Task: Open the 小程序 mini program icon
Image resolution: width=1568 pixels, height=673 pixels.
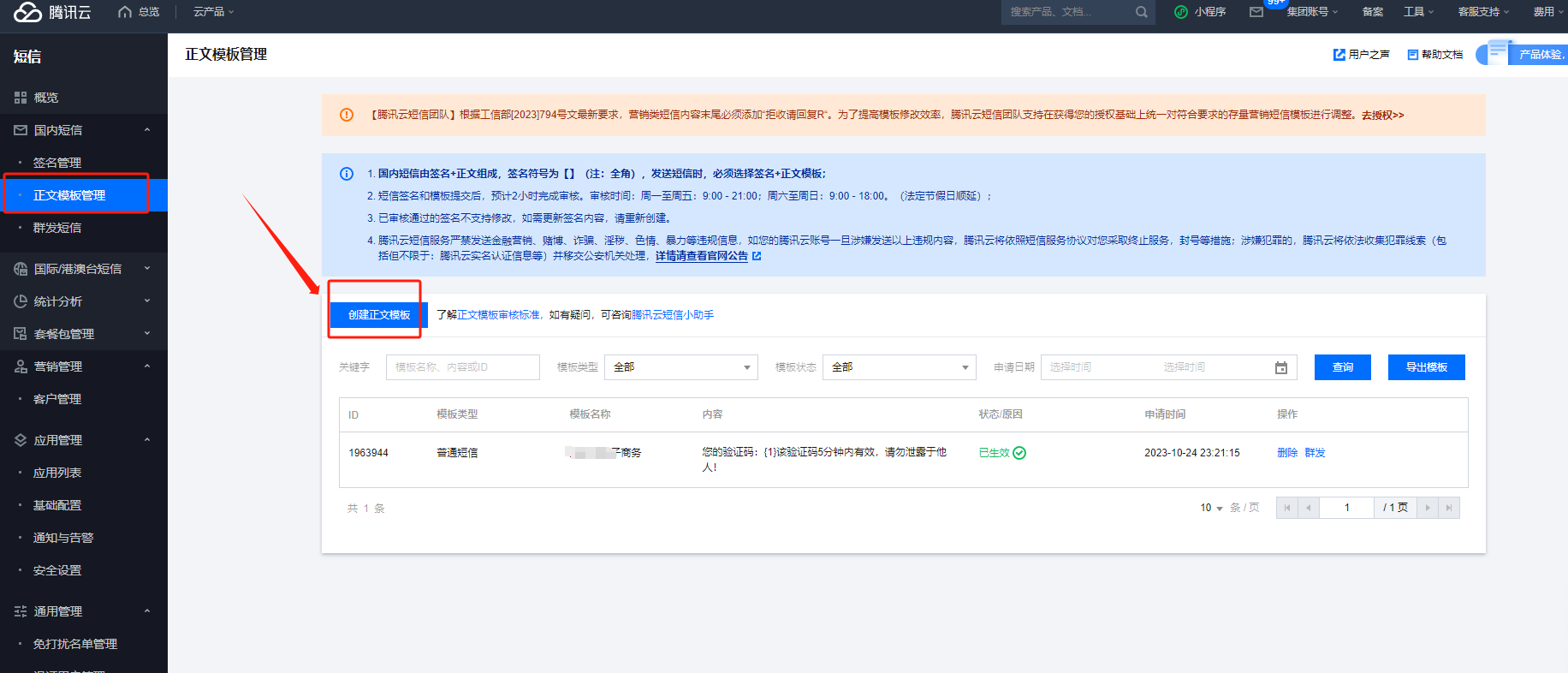Action: click(x=1181, y=12)
